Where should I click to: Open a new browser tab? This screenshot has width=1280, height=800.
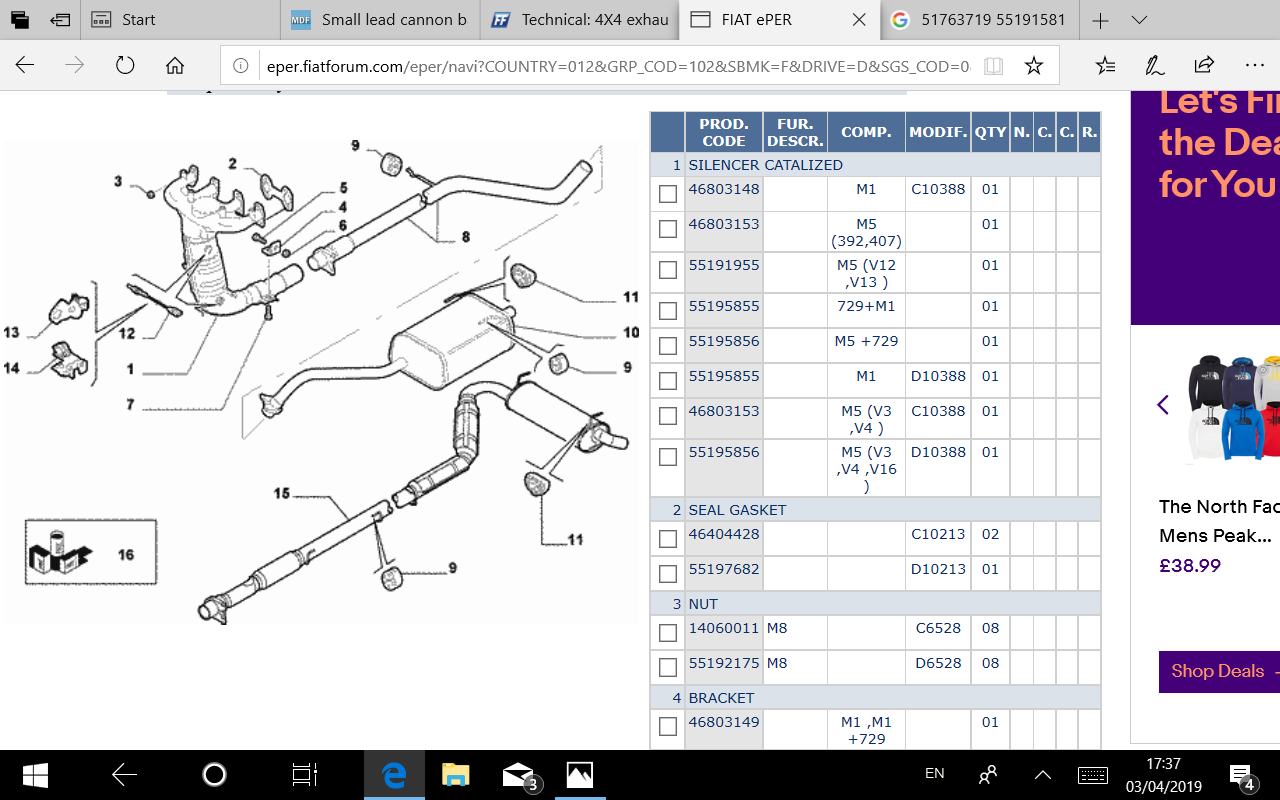[1100, 20]
